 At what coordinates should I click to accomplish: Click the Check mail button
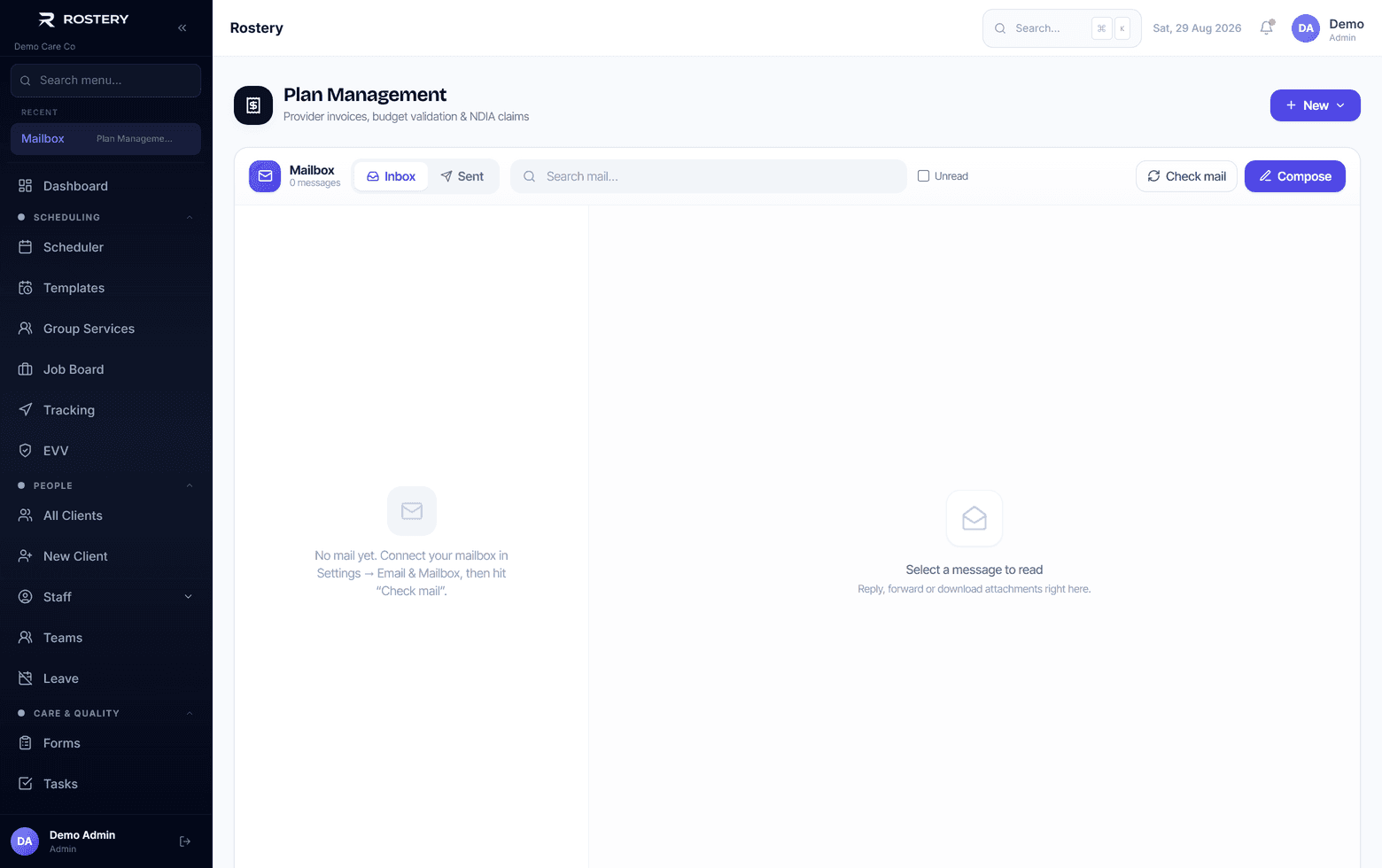tap(1186, 176)
